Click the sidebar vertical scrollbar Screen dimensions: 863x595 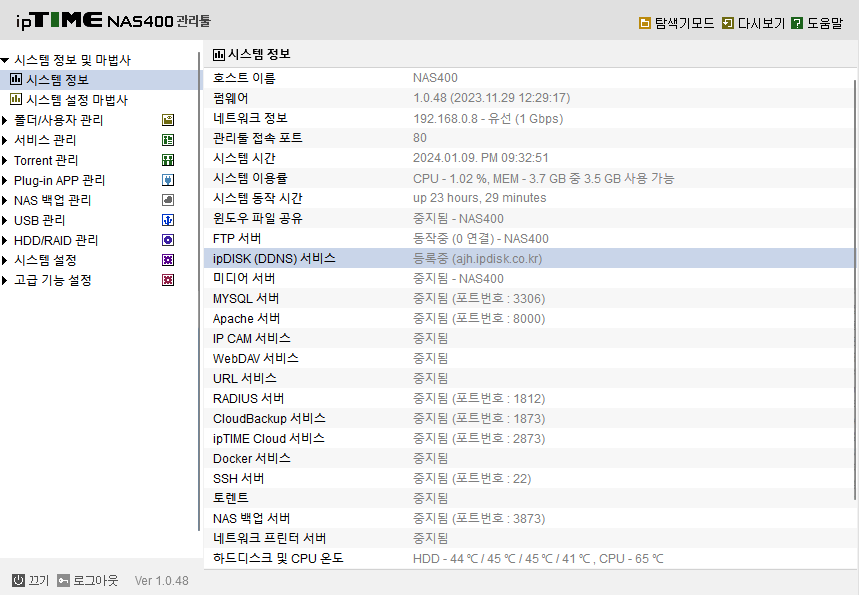click(x=199, y=292)
